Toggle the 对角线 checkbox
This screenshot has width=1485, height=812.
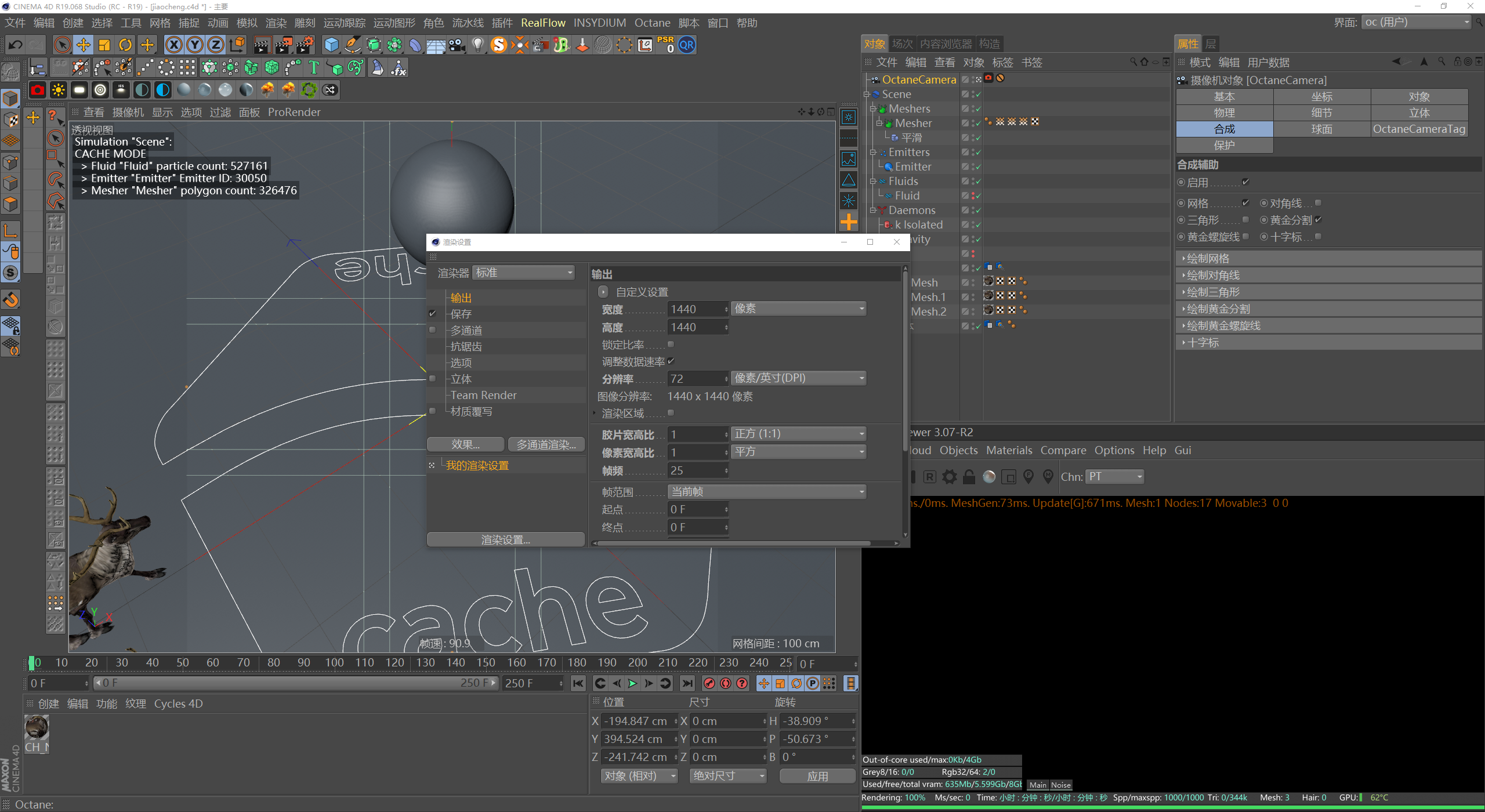click(x=1318, y=203)
